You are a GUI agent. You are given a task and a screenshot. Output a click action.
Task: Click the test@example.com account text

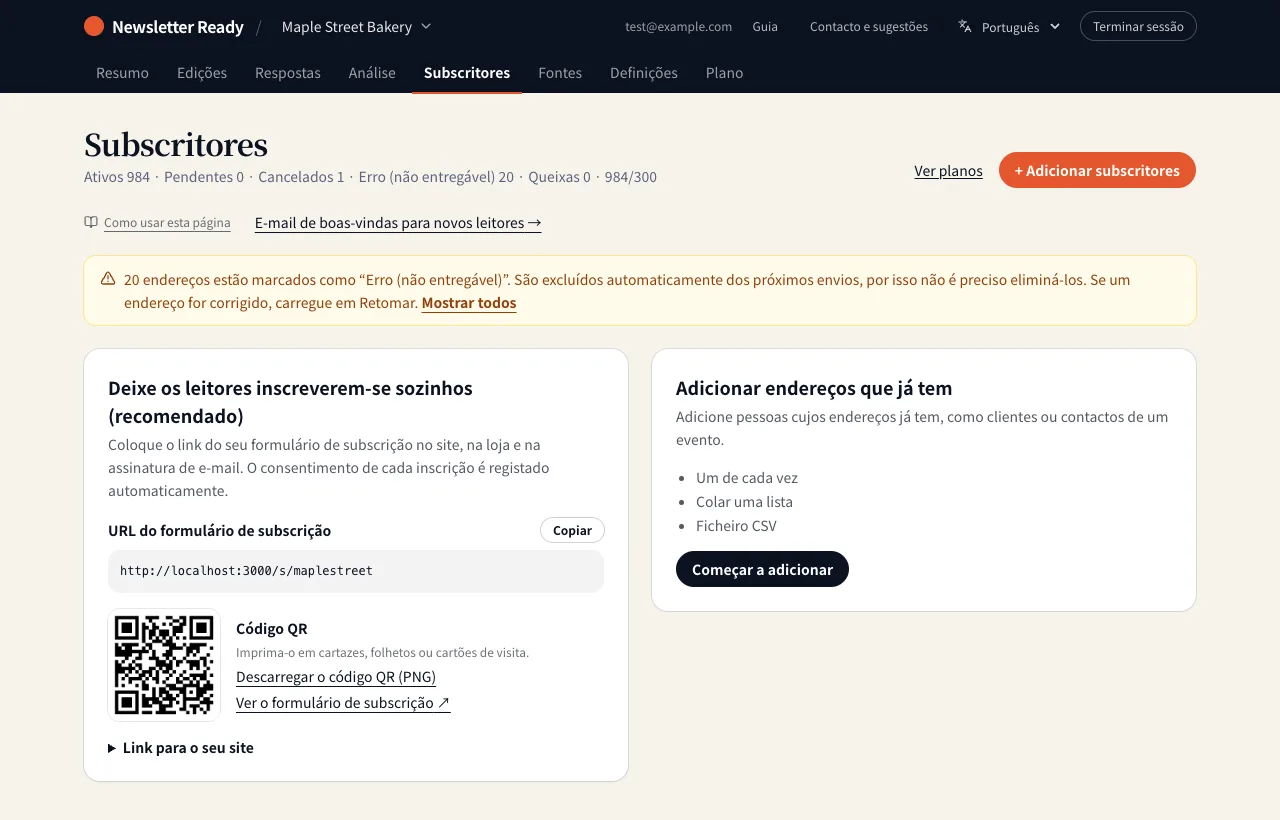pos(679,26)
